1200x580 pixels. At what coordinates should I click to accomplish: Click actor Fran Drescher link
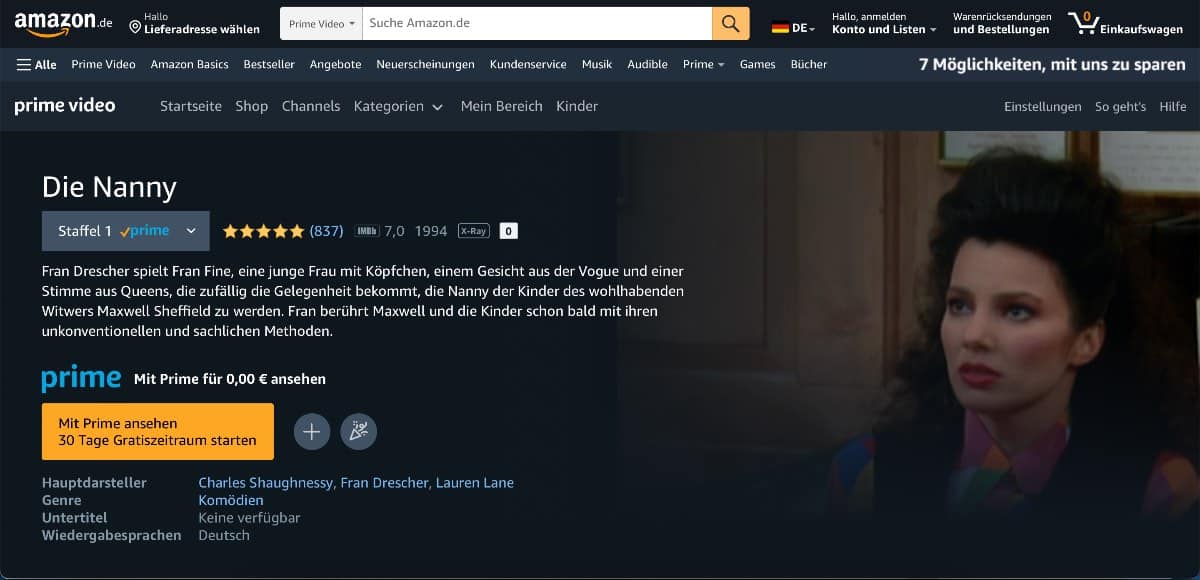click(386, 483)
